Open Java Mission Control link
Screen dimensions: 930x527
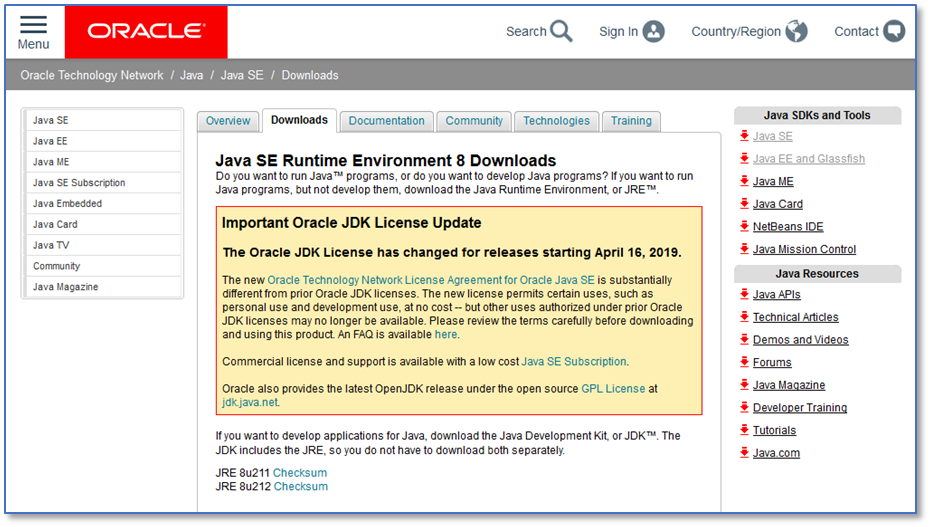point(804,249)
